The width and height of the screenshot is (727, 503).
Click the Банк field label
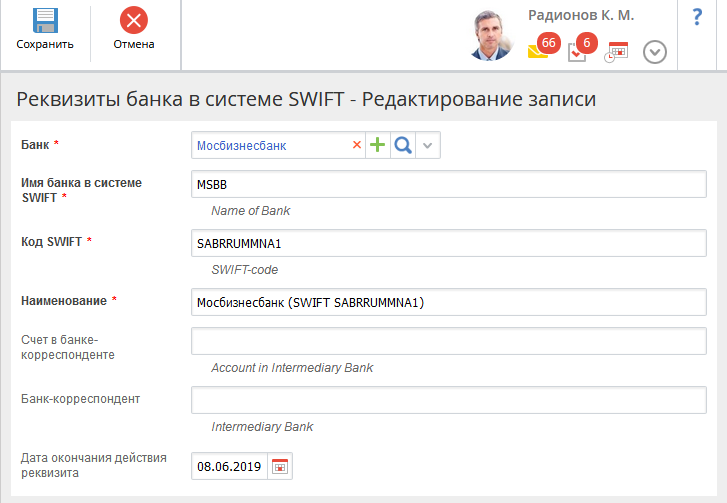tap(35, 145)
